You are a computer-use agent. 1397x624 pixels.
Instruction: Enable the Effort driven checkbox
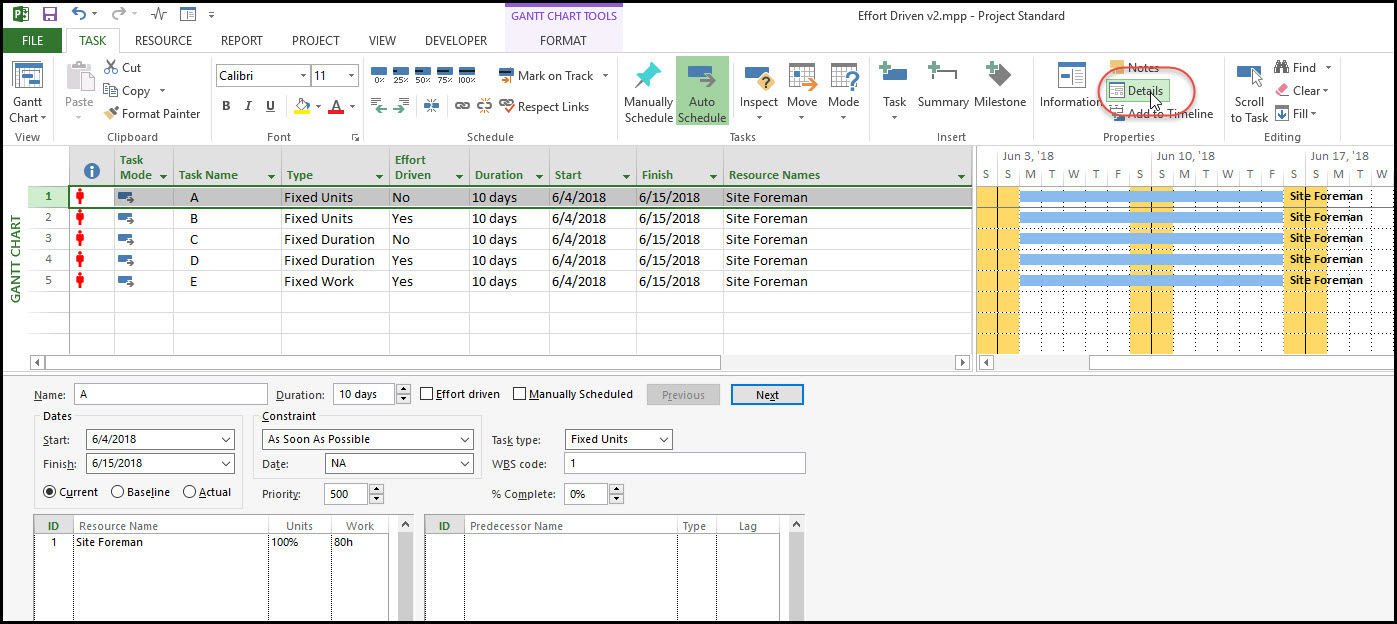[427, 394]
